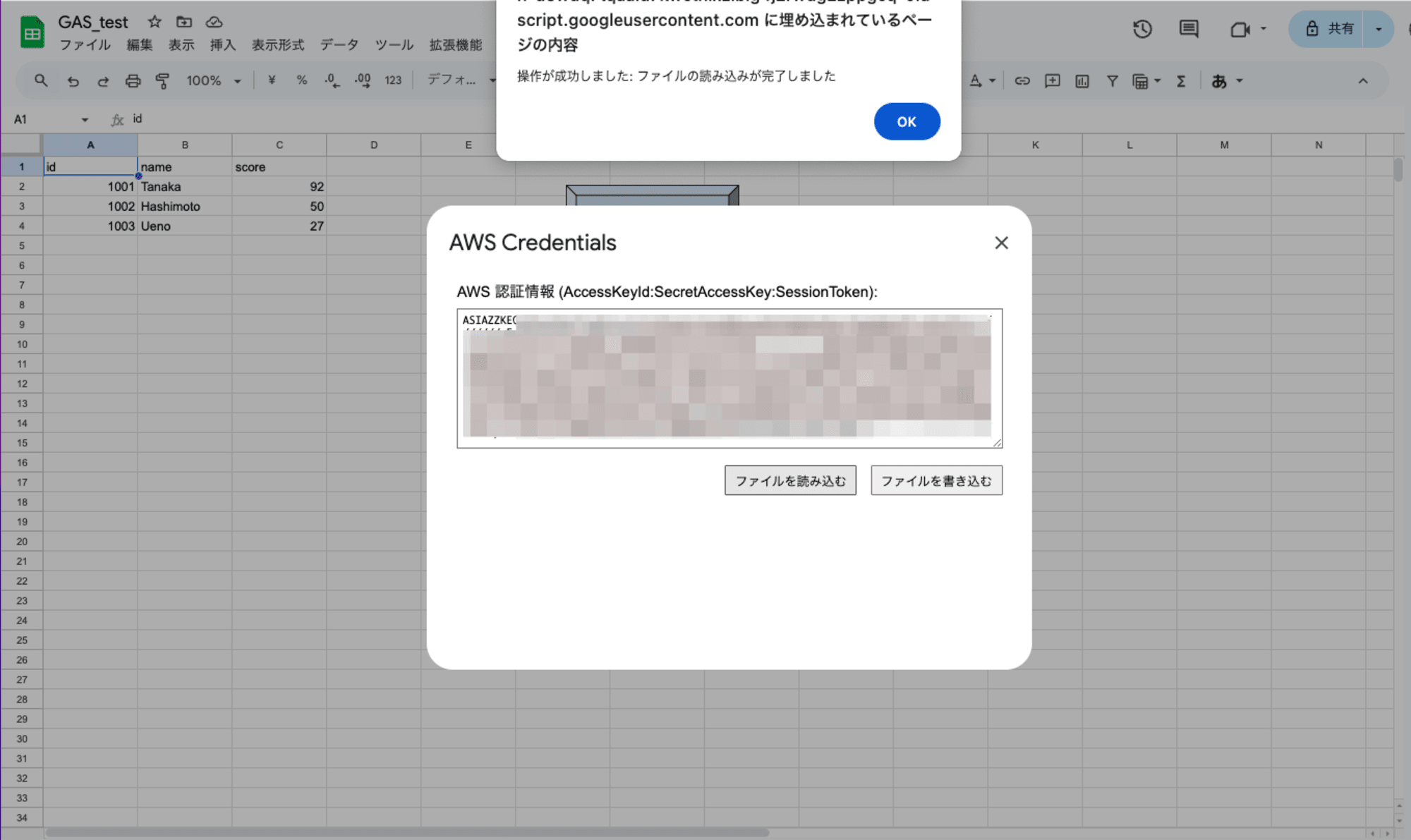The width and height of the screenshot is (1411, 840).
Task: Open the 表示形式 menu
Action: pyautogui.click(x=278, y=44)
